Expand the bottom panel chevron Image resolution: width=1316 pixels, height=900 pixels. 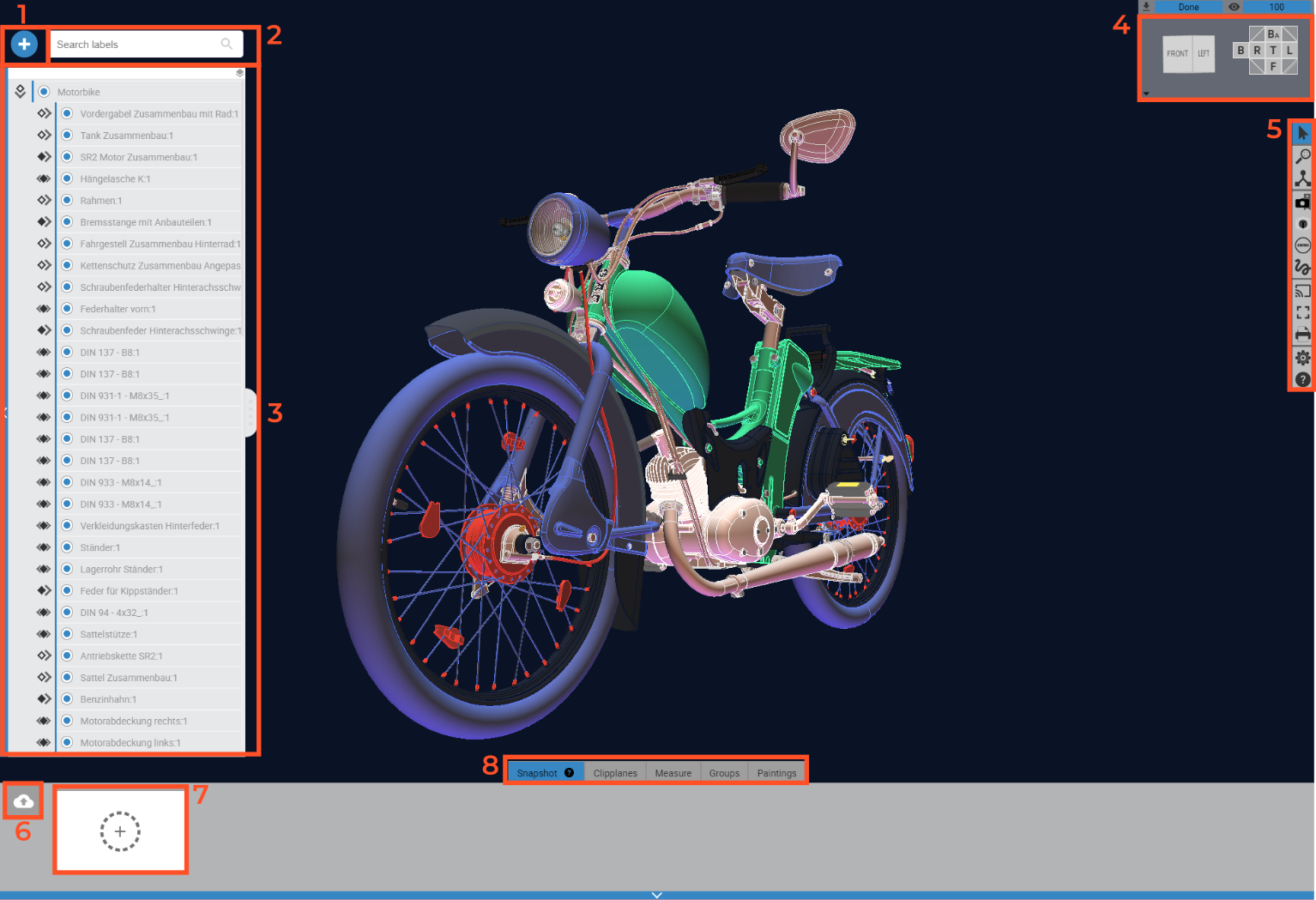click(656, 894)
